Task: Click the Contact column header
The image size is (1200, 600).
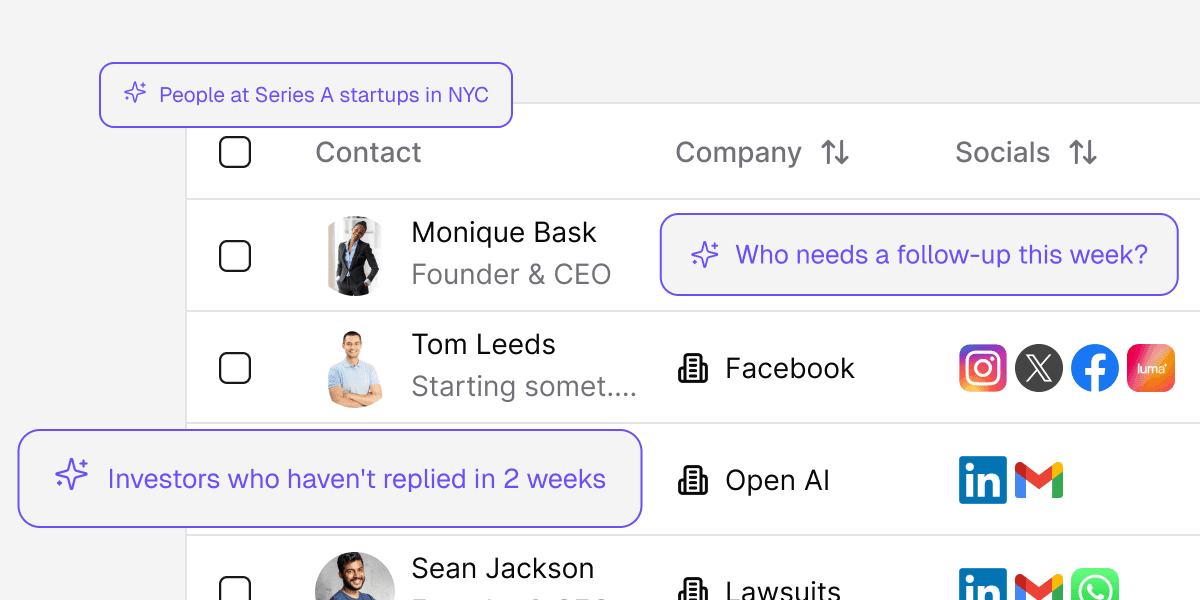Action: click(x=368, y=152)
